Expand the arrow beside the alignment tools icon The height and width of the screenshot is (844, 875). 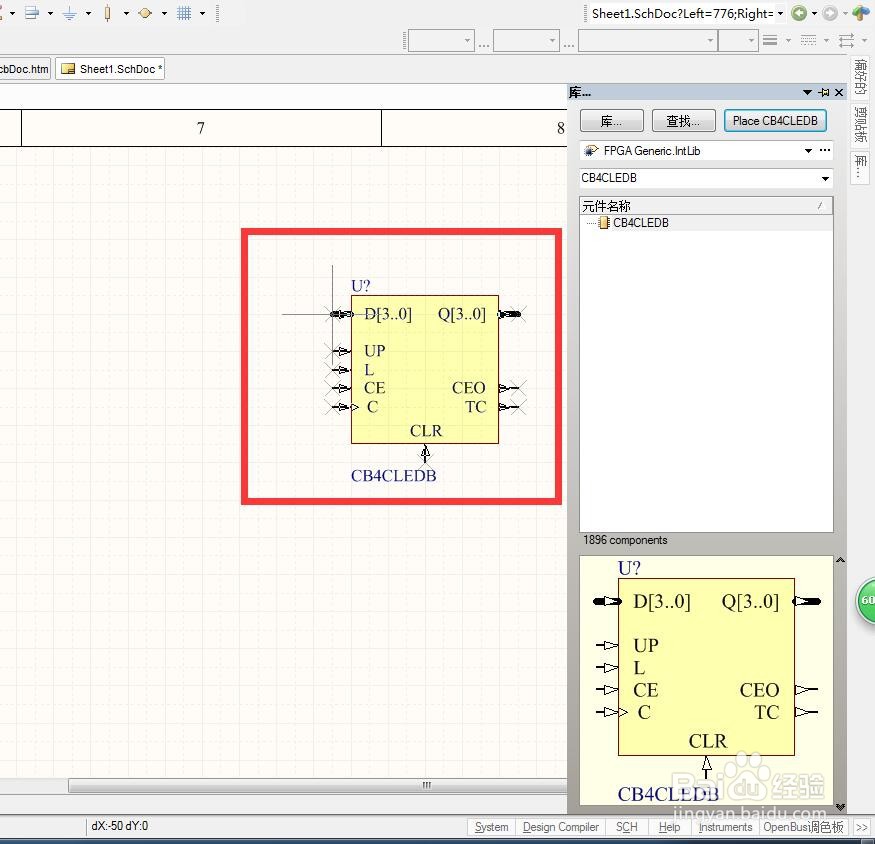50,13
